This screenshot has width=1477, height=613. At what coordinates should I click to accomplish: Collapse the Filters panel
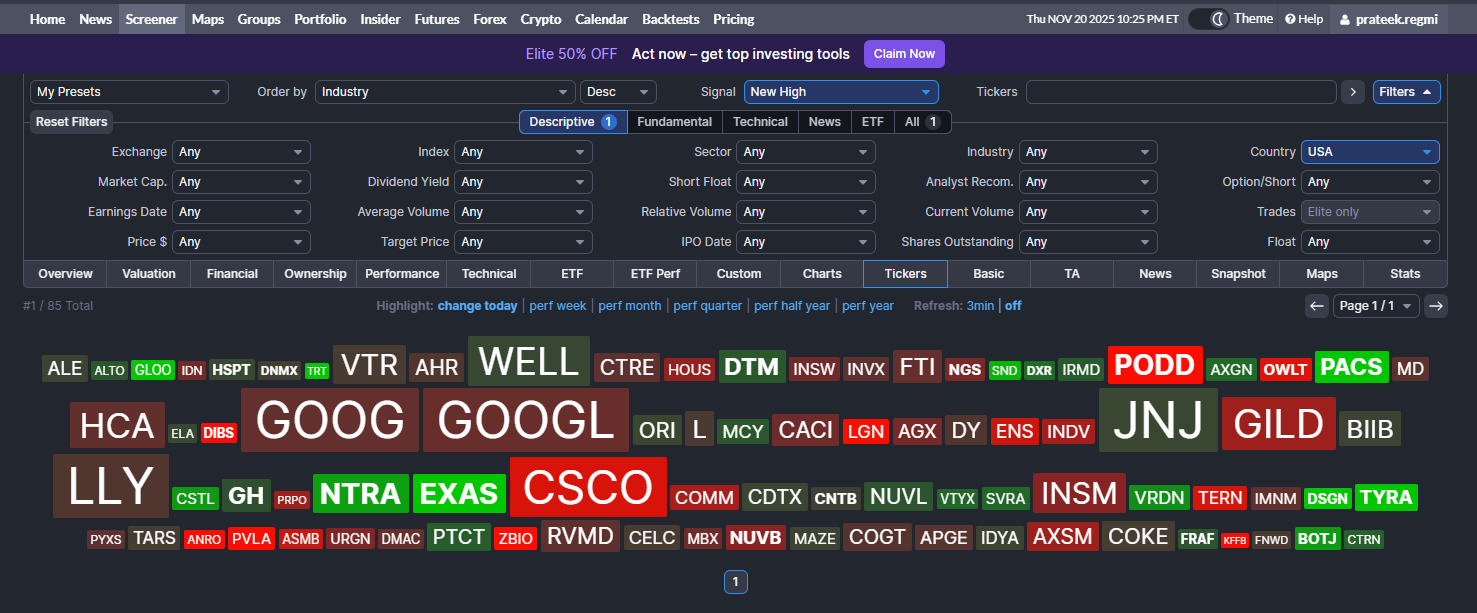tap(1406, 92)
